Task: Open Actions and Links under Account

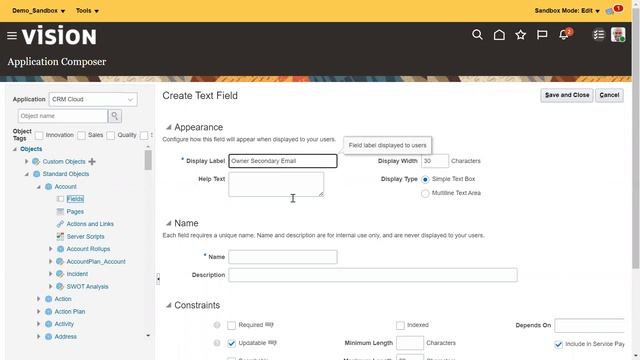Action: point(90,224)
